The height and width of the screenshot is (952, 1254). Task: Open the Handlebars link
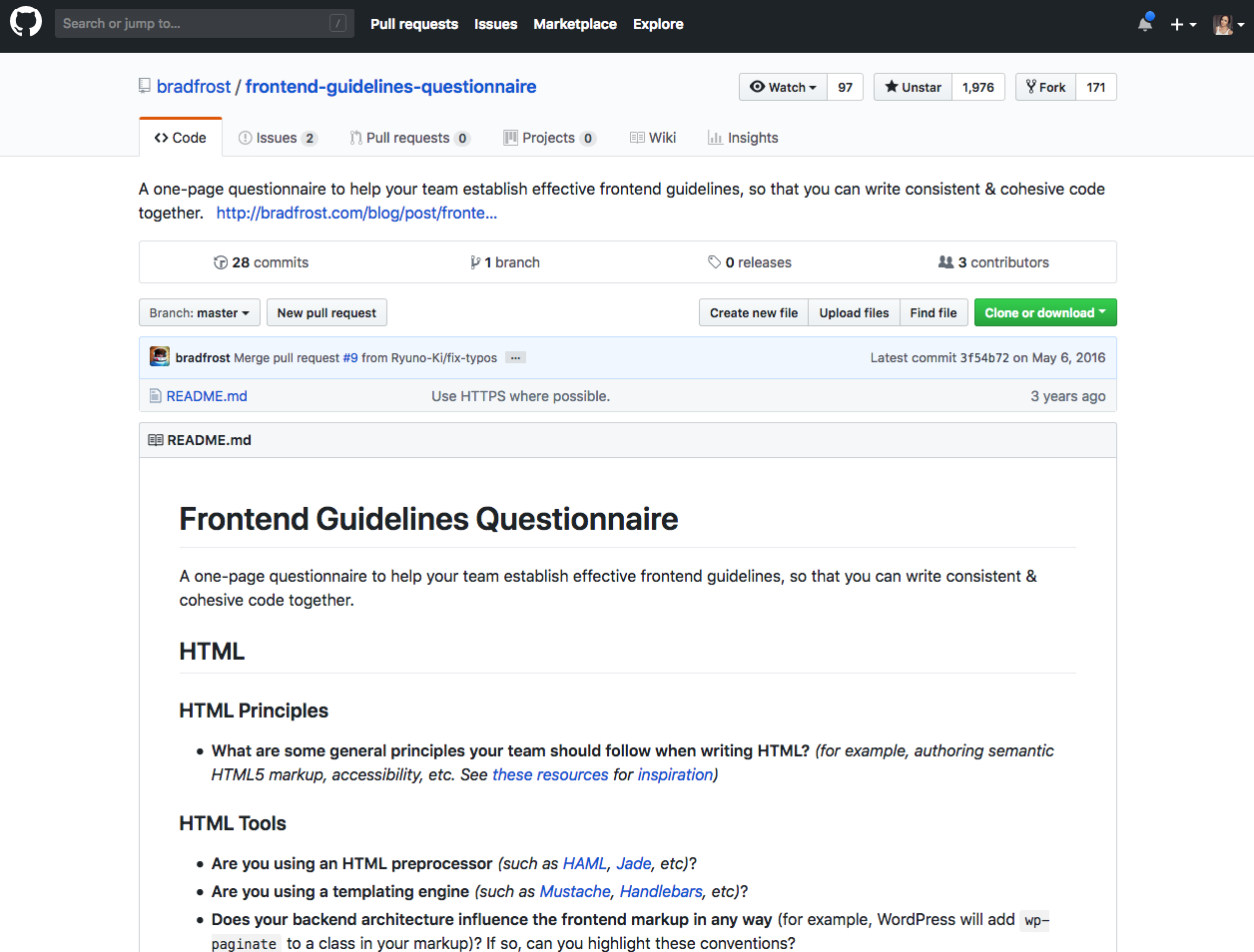click(x=661, y=891)
